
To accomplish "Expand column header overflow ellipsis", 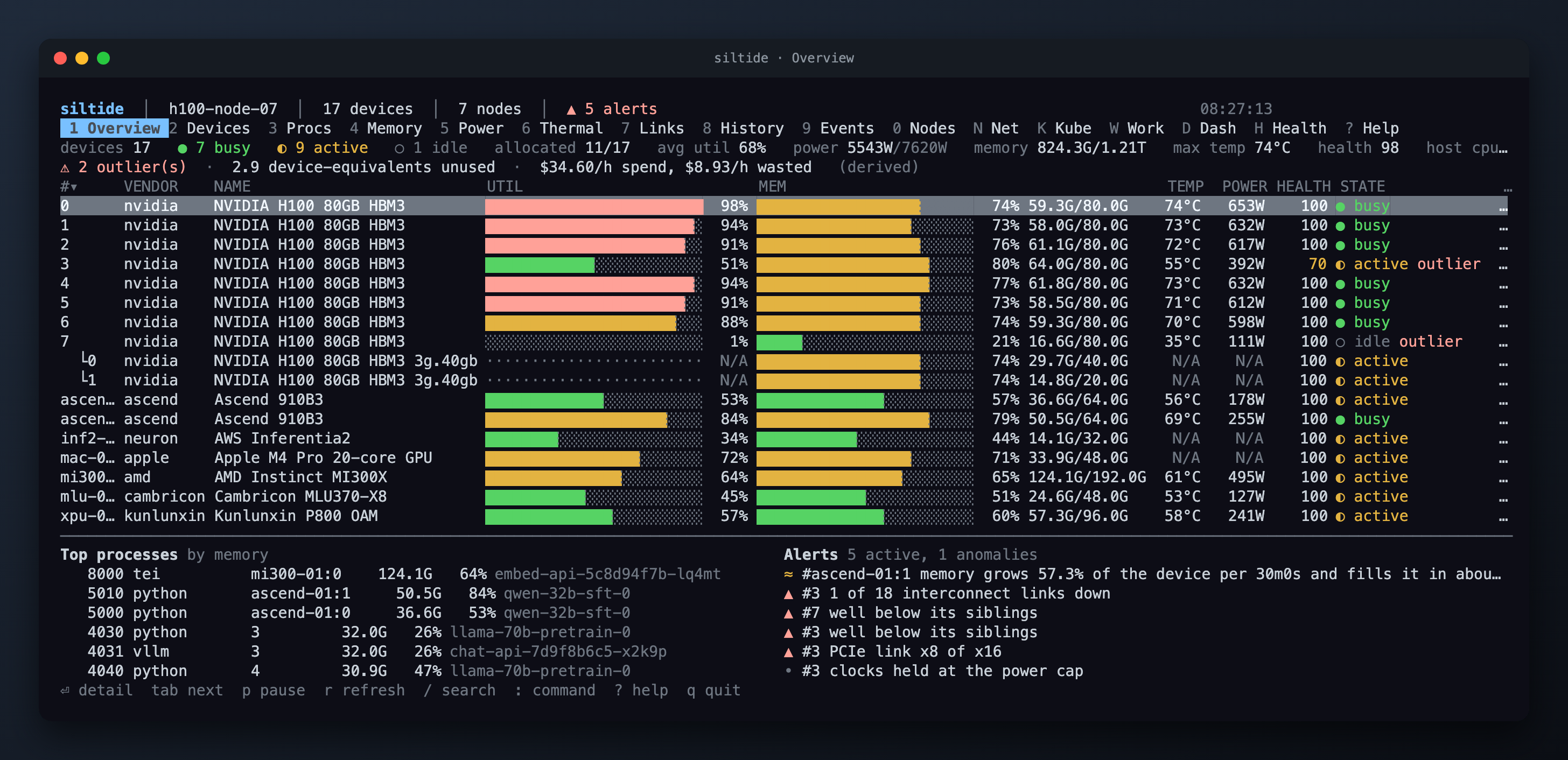I will click(1508, 189).
